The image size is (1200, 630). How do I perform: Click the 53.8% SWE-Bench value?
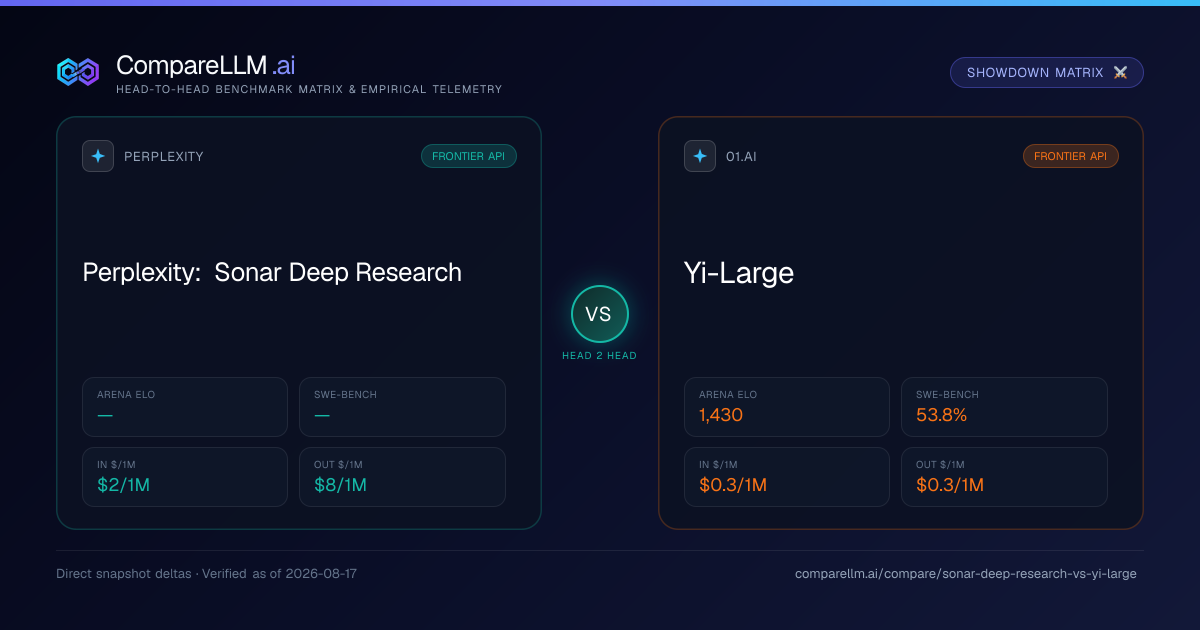[x=942, y=415]
